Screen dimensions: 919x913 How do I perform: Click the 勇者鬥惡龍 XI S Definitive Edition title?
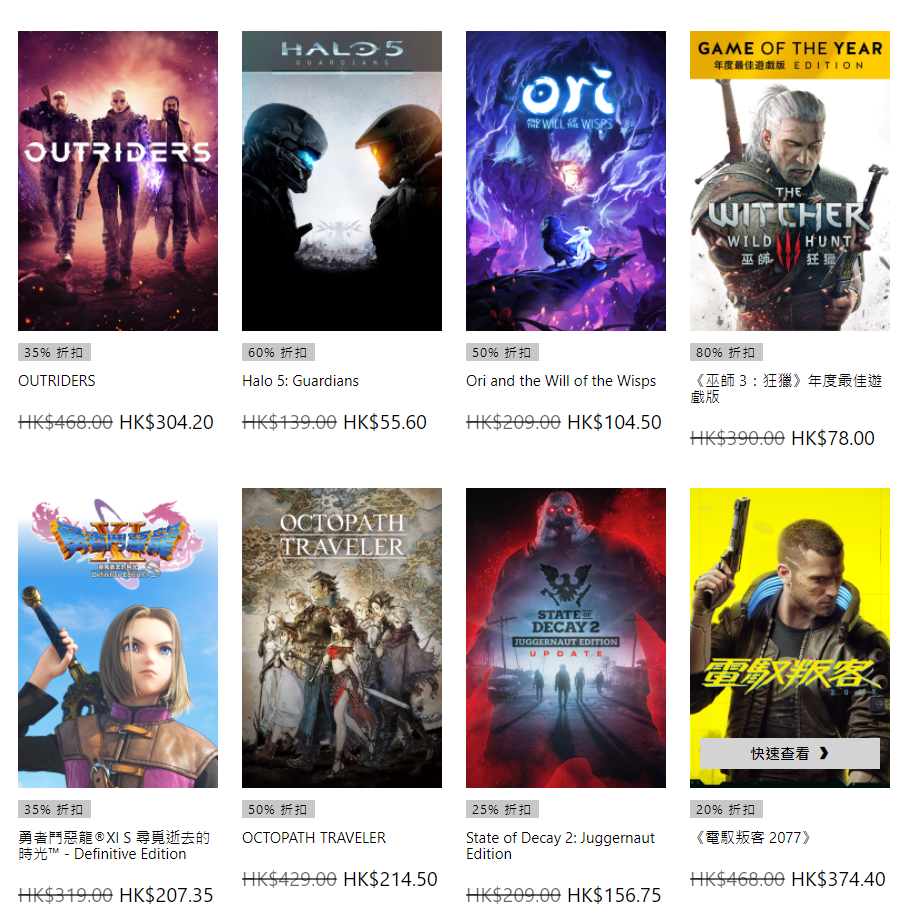point(114,846)
